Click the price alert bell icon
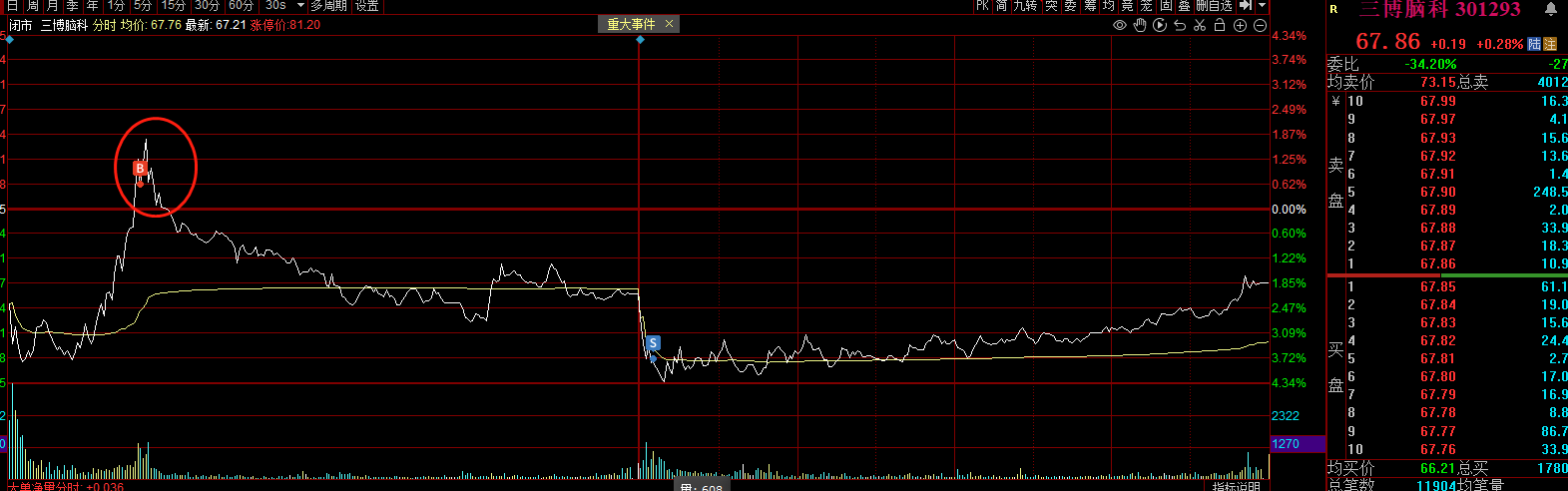 click(1551, 10)
